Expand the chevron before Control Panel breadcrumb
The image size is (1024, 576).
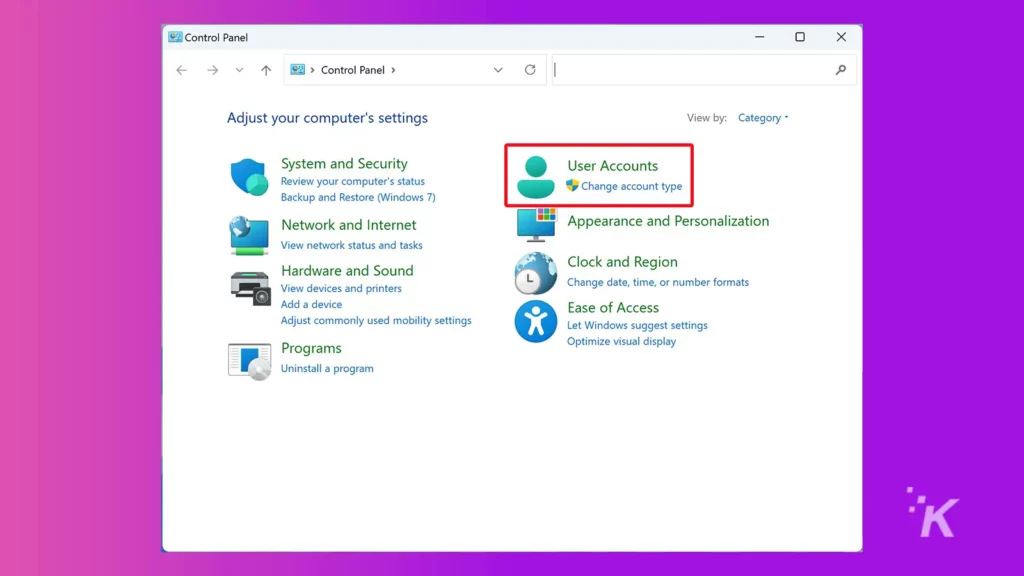312,70
